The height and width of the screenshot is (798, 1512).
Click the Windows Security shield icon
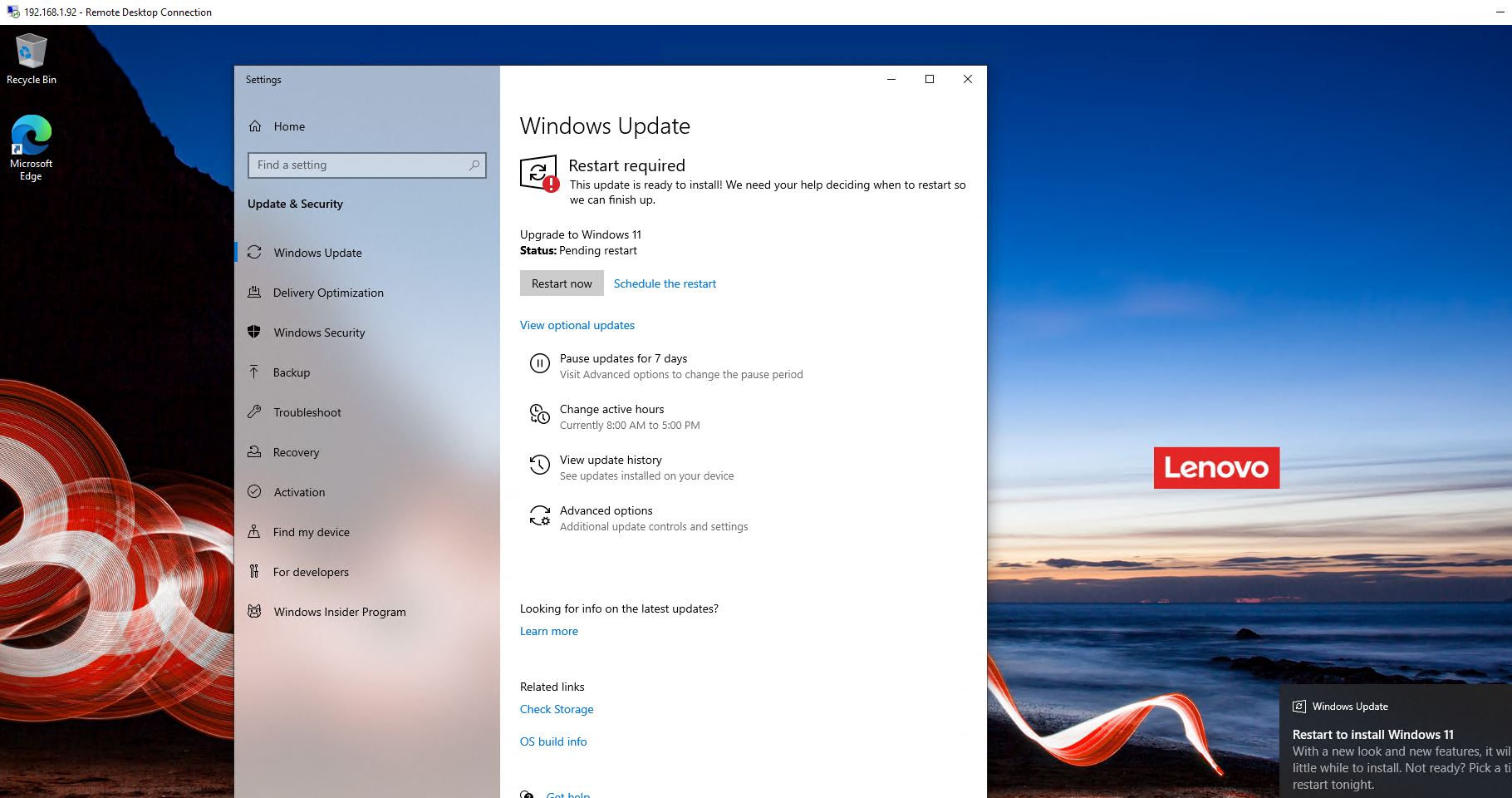tap(254, 332)
